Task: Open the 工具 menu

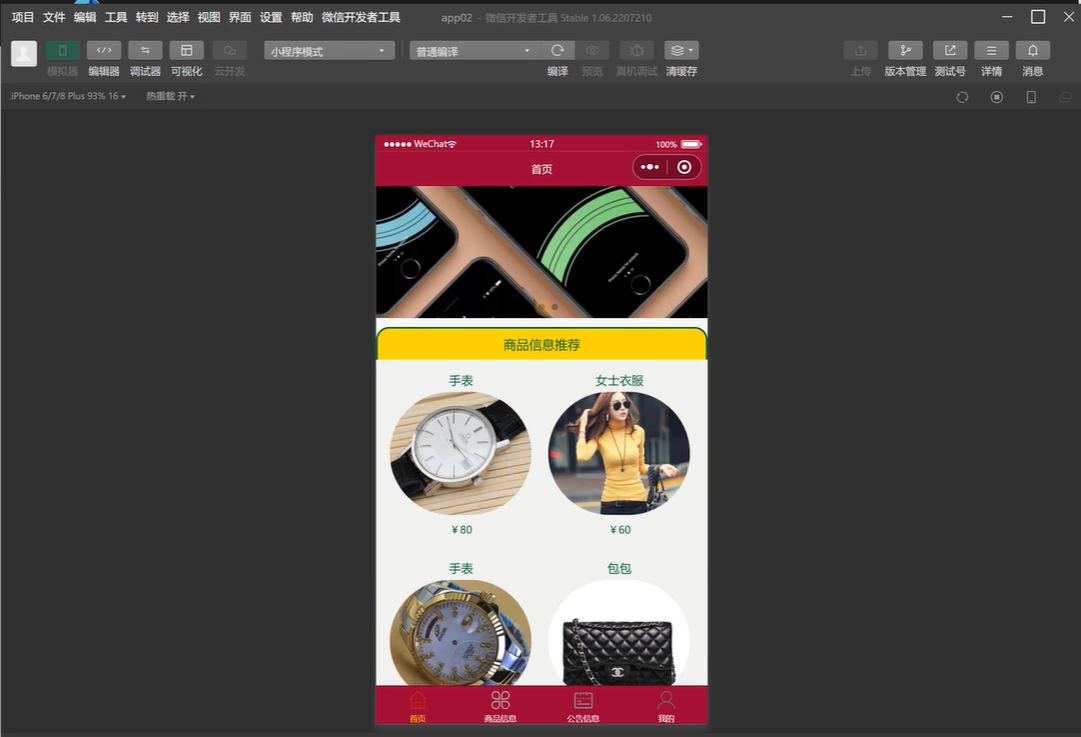Action: (116, 17)
